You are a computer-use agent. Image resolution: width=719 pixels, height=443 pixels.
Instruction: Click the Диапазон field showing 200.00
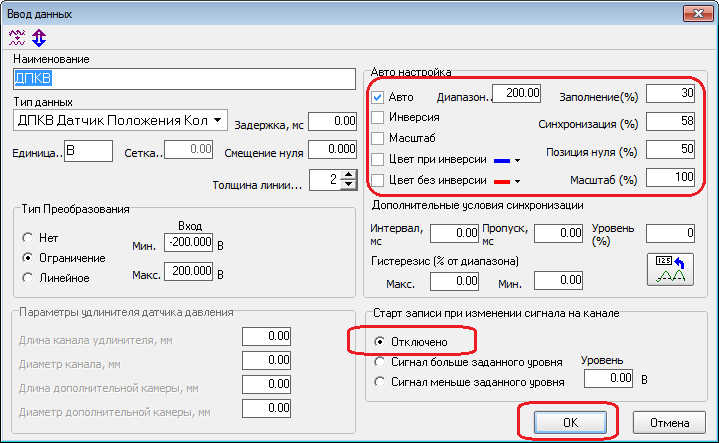pyautogui.click(x=516, y=94)
